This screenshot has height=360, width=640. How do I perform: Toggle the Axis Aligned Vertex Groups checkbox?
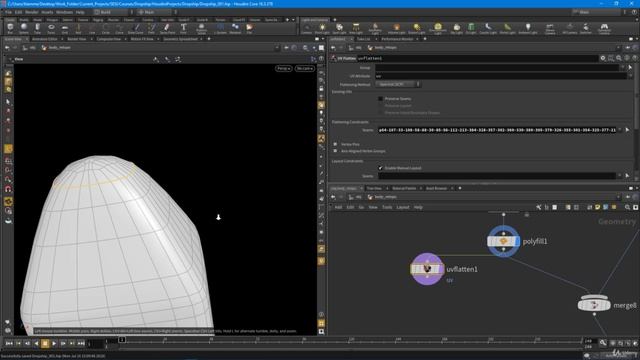coord(335,151)
